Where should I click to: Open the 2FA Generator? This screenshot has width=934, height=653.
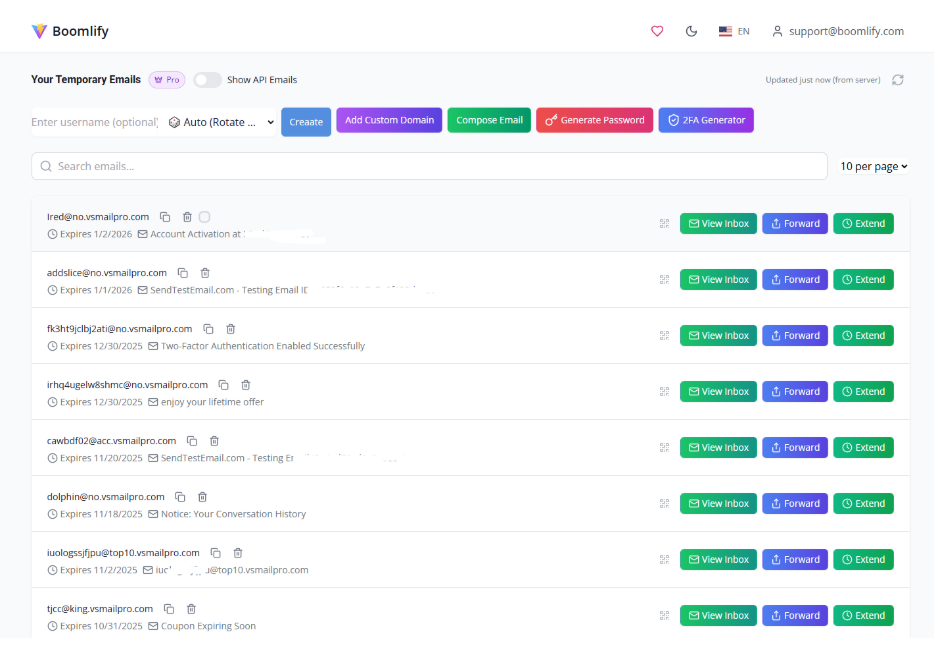click(x=706, y=120)
